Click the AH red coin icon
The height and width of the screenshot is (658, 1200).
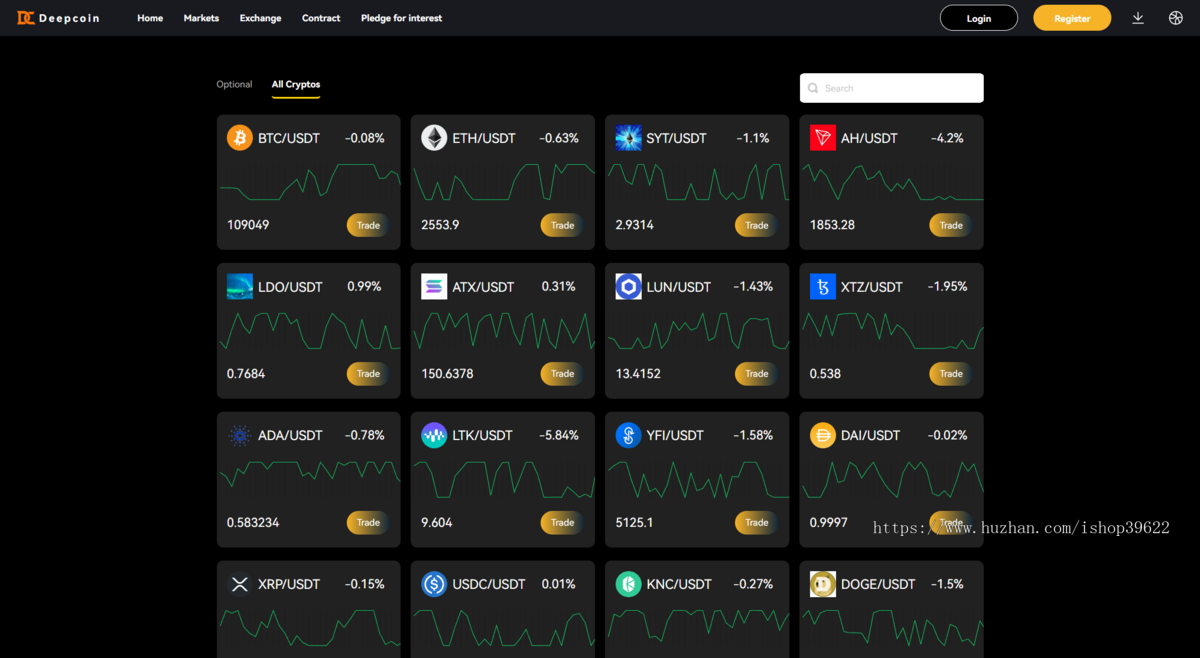click(x=823, y=138)
